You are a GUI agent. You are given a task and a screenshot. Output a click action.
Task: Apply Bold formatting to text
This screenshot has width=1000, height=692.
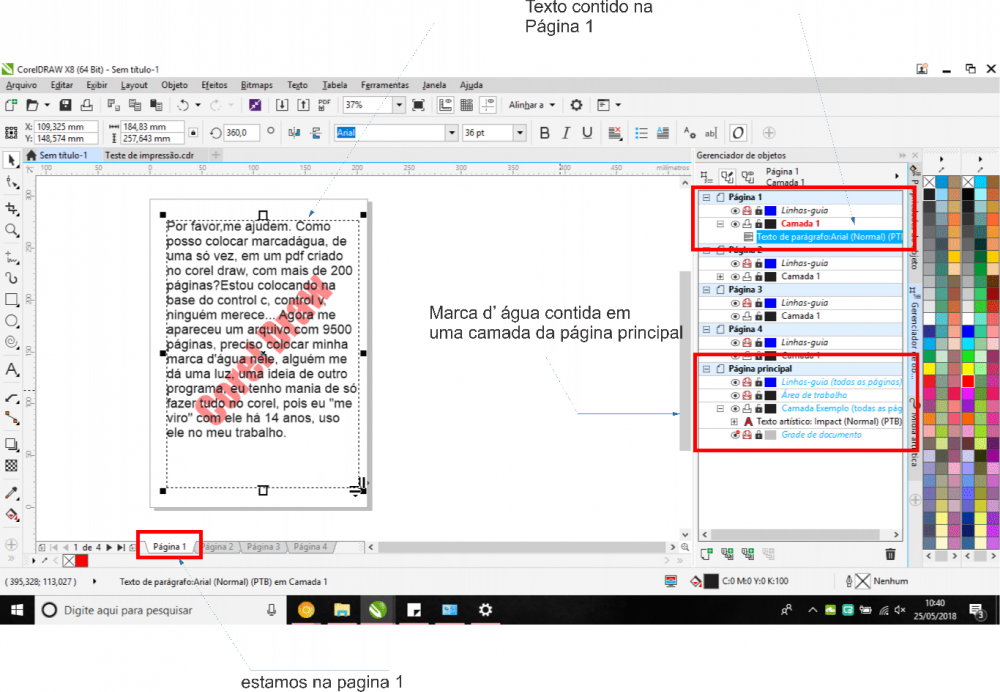tap(545, 133)
